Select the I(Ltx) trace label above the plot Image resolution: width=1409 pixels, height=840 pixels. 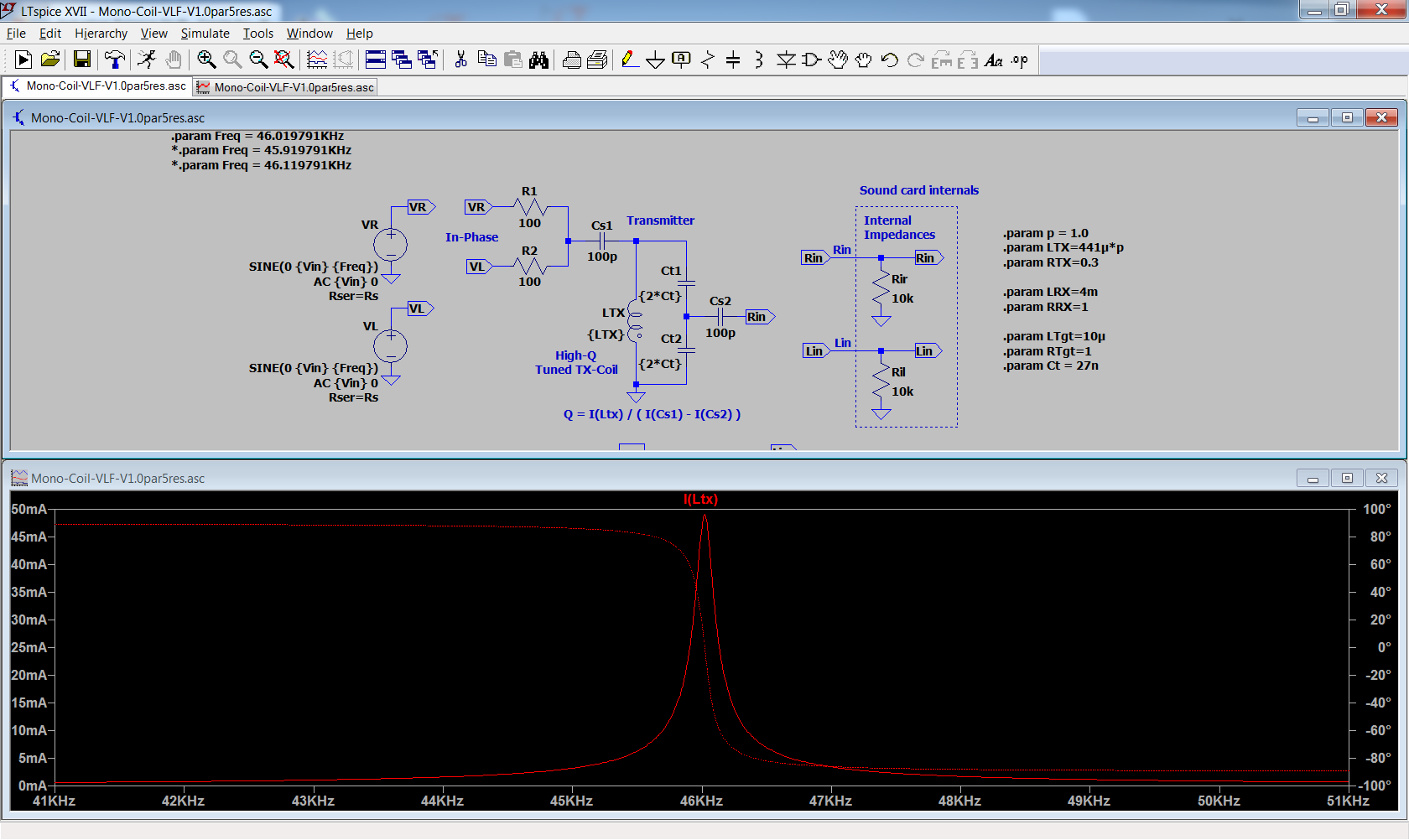[x=703, y=499]
